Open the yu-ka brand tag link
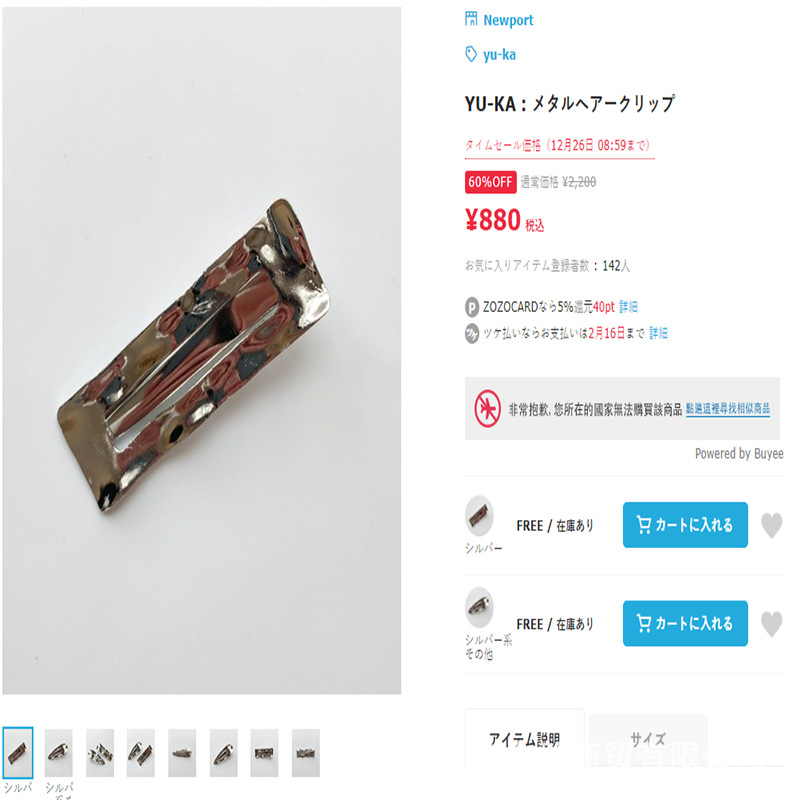The width and height of the screenshot is (800, 800). click(x=499, y=55)
